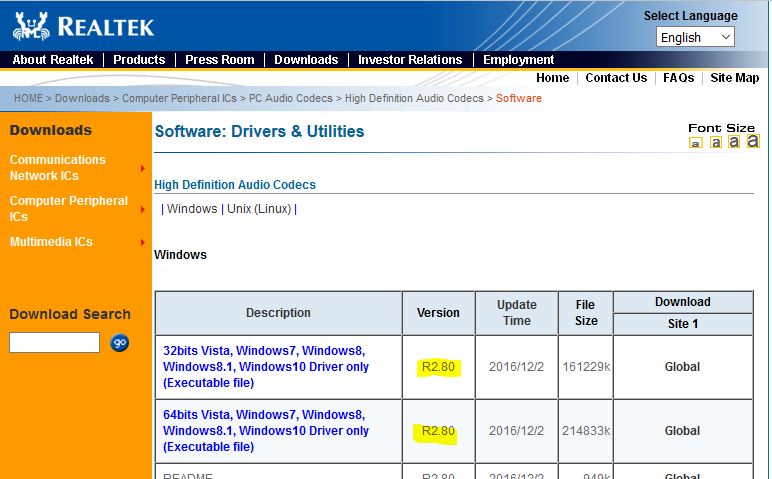Click Software in the breadcrumb
This screenshot has height=479, width=772.
pyautogui.click(x=518, y=98)
